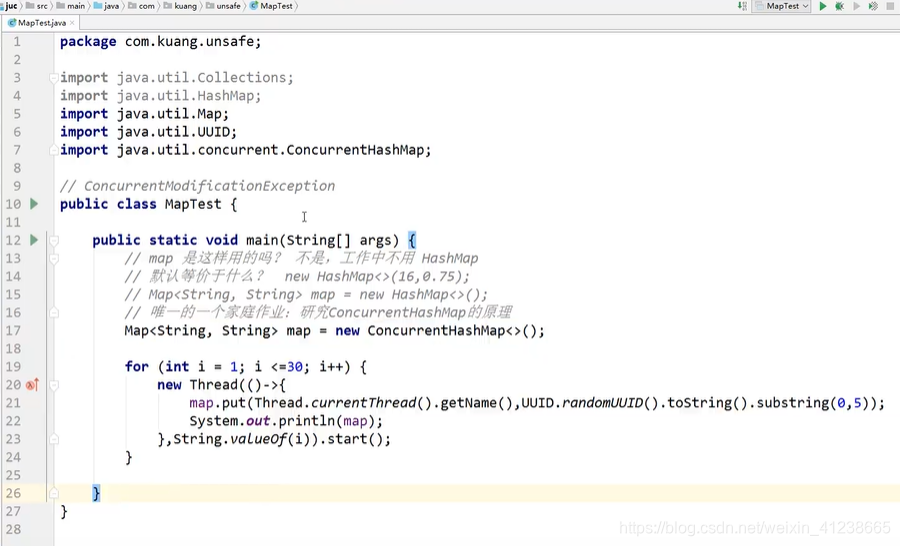Click method fold end marker on line 26
This screenshot has width=900, height=546.
coord(53,493)
